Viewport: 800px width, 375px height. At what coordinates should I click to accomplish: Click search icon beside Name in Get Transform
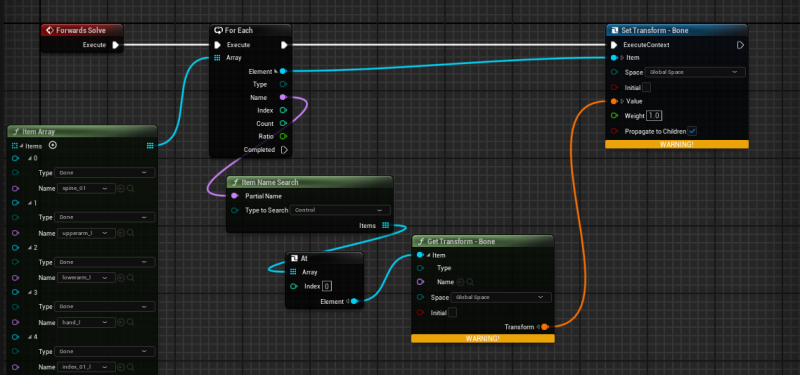coord(470,282)
